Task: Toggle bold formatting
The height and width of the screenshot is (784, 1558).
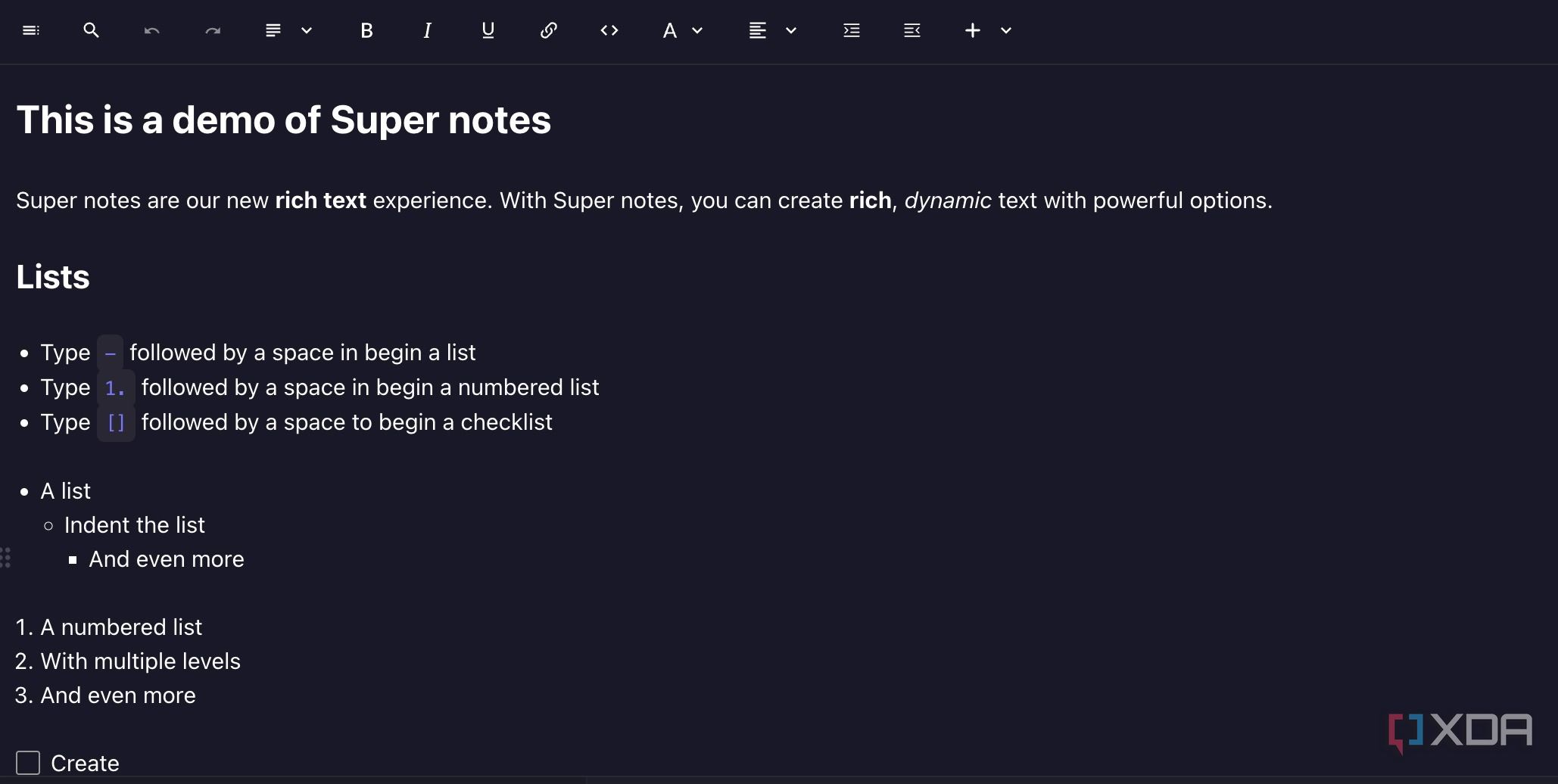Action: pyautogui.click(x=366, y=30)
